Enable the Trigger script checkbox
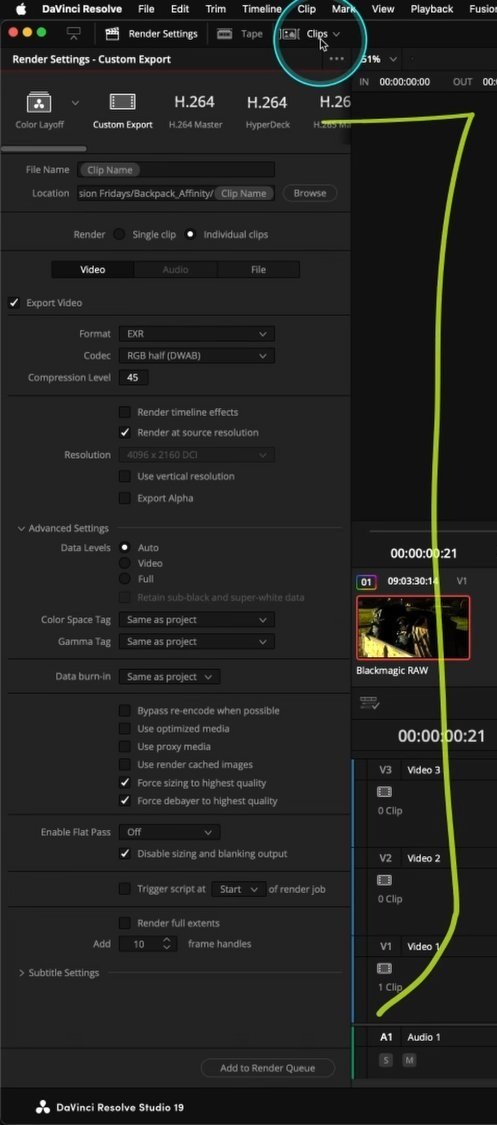The width and height of the screenshot is (497, 1125). tap(125, 889)
